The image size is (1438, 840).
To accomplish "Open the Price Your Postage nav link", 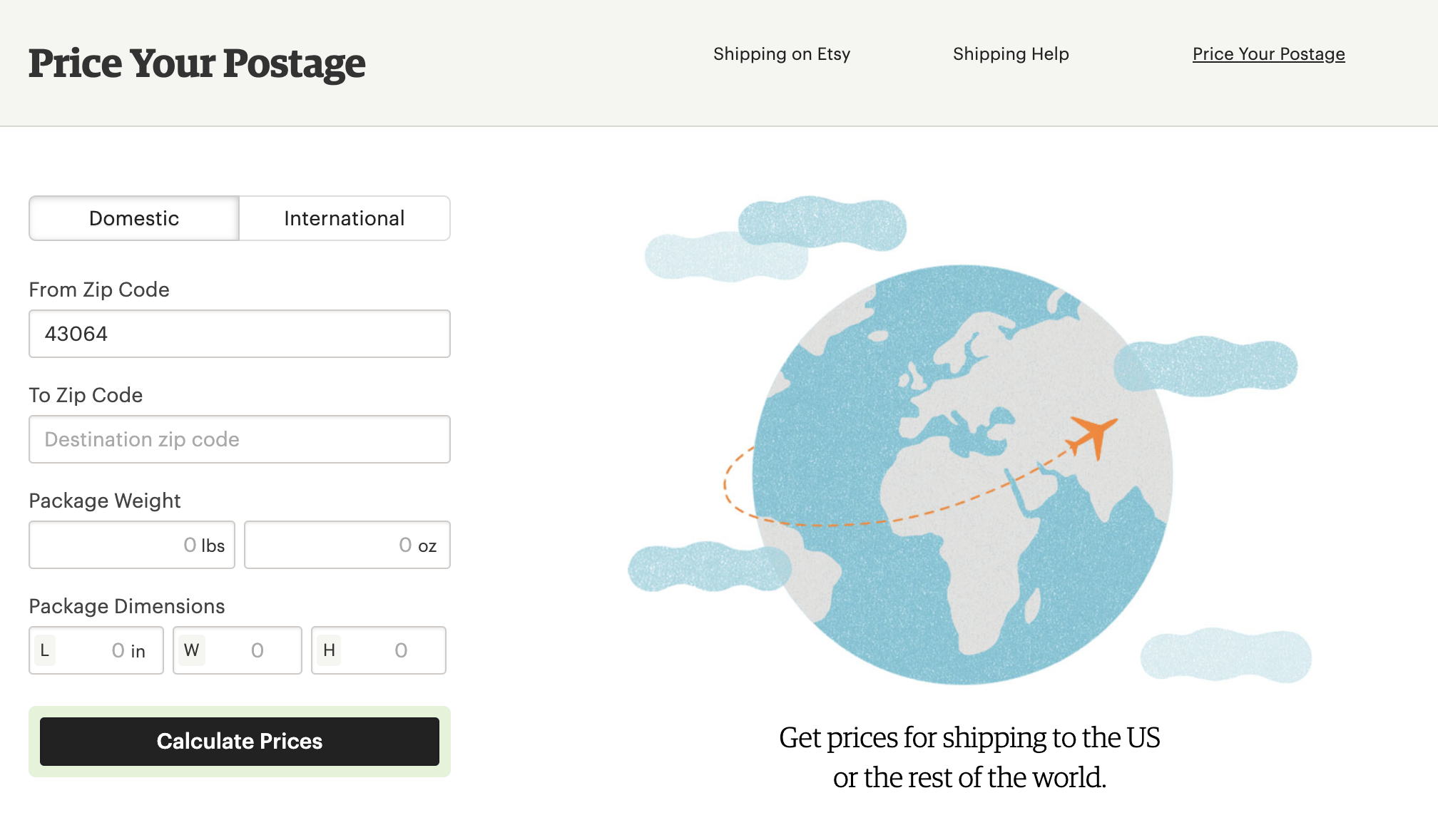I will pyautogui.click(x=1269, y=54).
